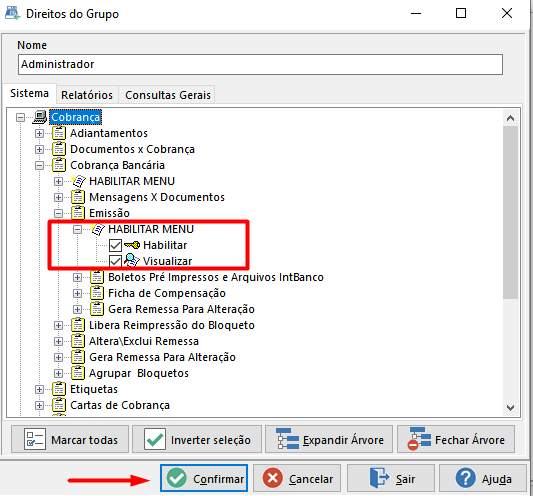This screenshot has width=533, height=496.
Task: Click the app icon in the title bar
Action: (13, 14)
